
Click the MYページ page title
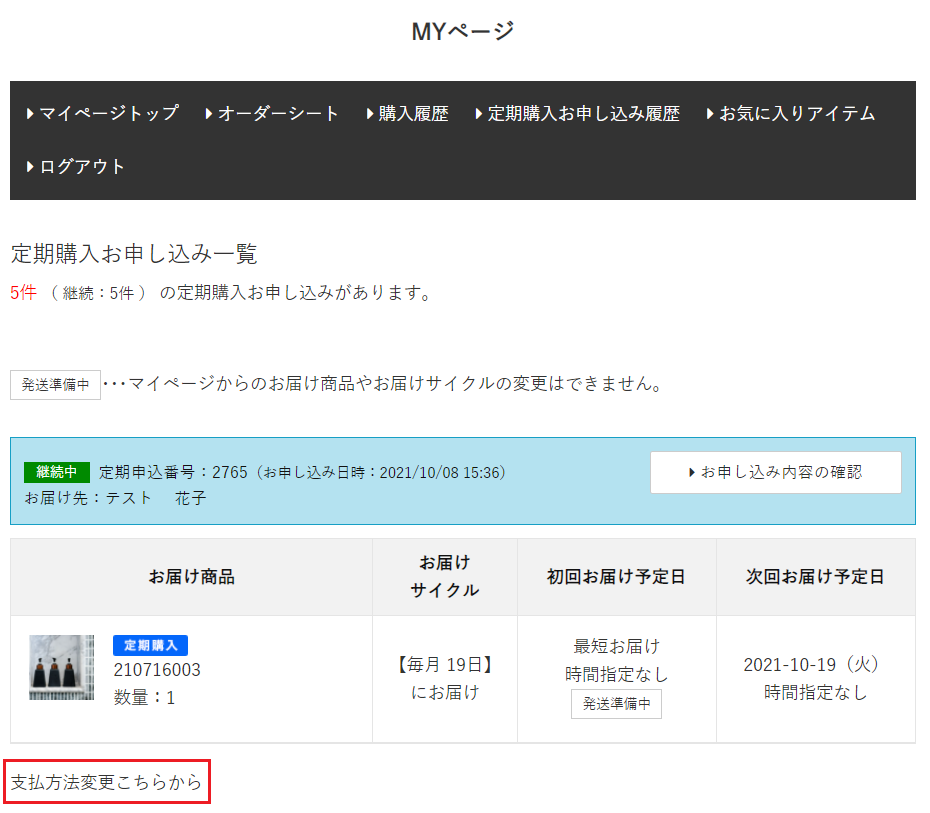pos(463,31)
